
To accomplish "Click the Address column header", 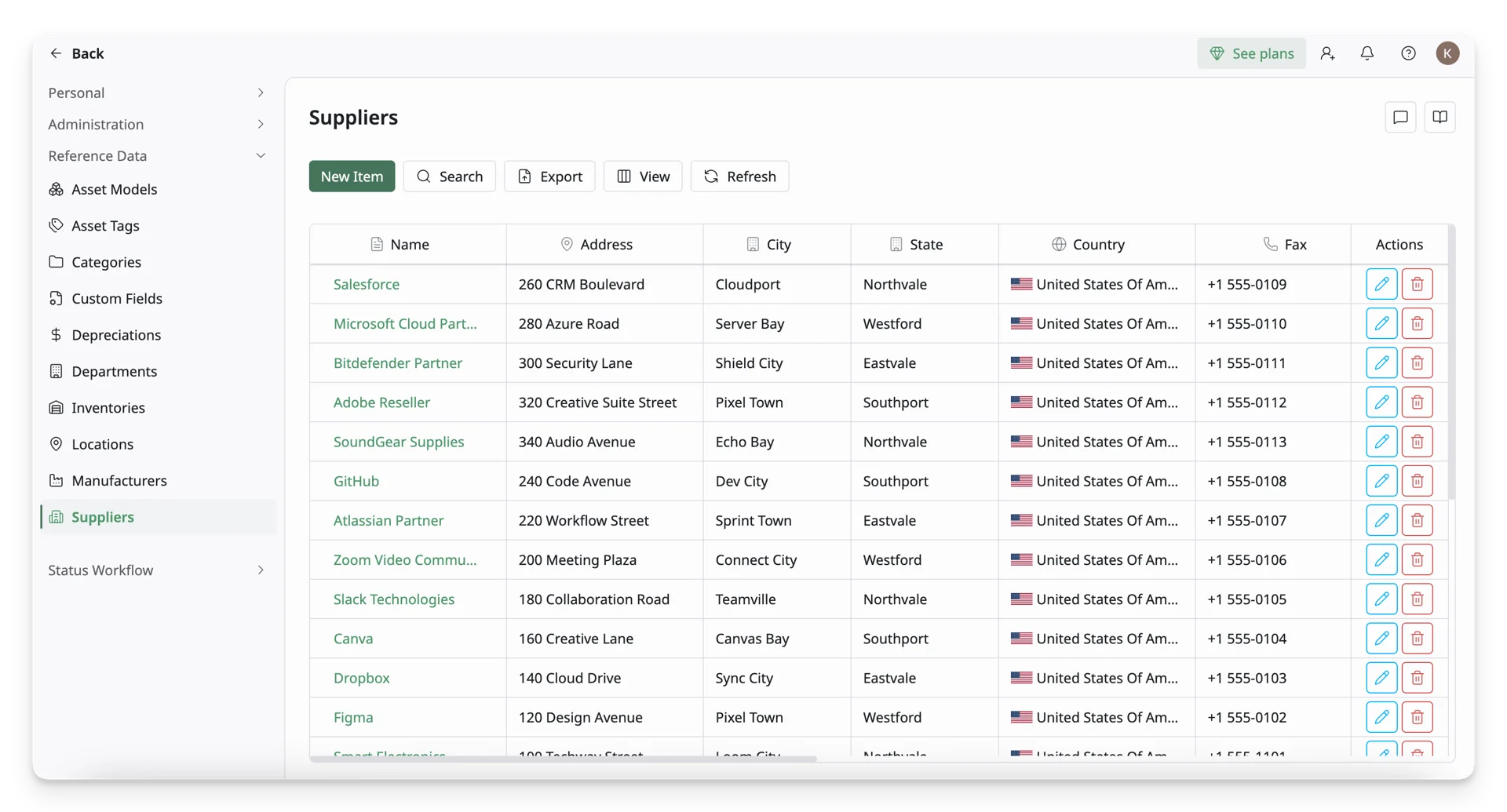I will click(604, 244).
